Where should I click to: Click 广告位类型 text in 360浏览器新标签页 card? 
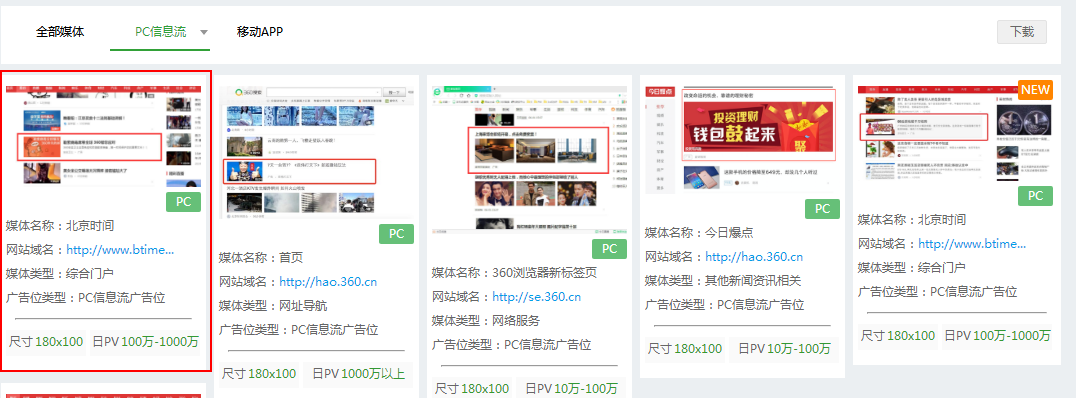coord(511,344)
